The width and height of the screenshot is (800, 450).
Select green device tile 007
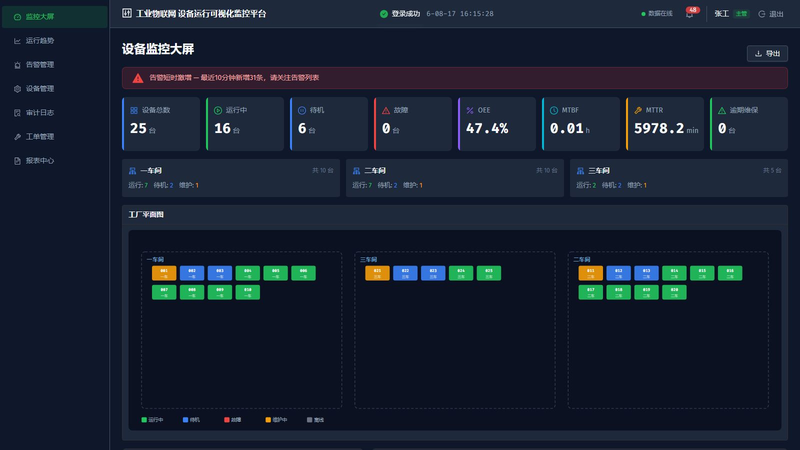[x=164, y=292]
